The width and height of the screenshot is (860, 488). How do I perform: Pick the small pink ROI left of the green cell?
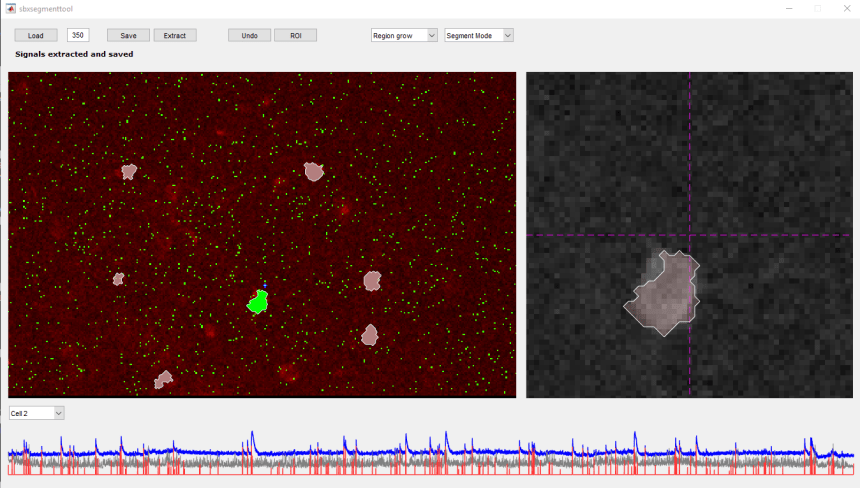118,279
